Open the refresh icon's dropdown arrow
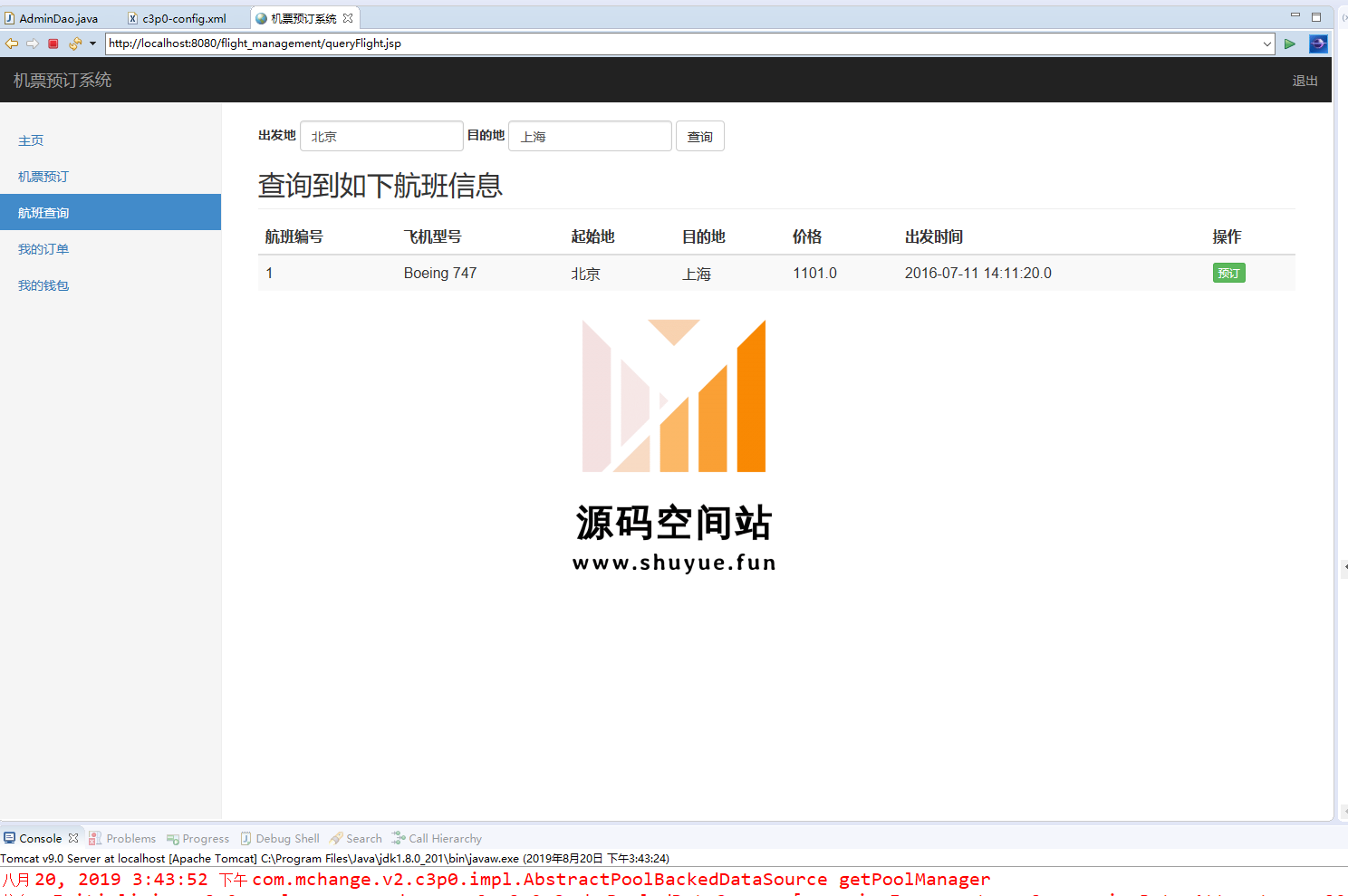This screenshot has width=1348, height=896. click(92, 43)
